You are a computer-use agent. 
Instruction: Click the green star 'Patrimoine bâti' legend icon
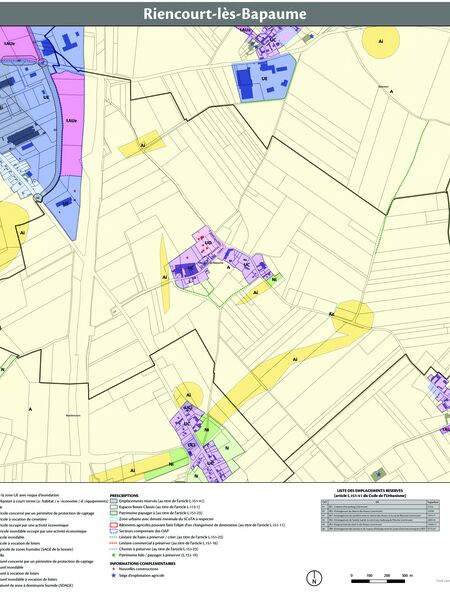(x=113, y=555)
